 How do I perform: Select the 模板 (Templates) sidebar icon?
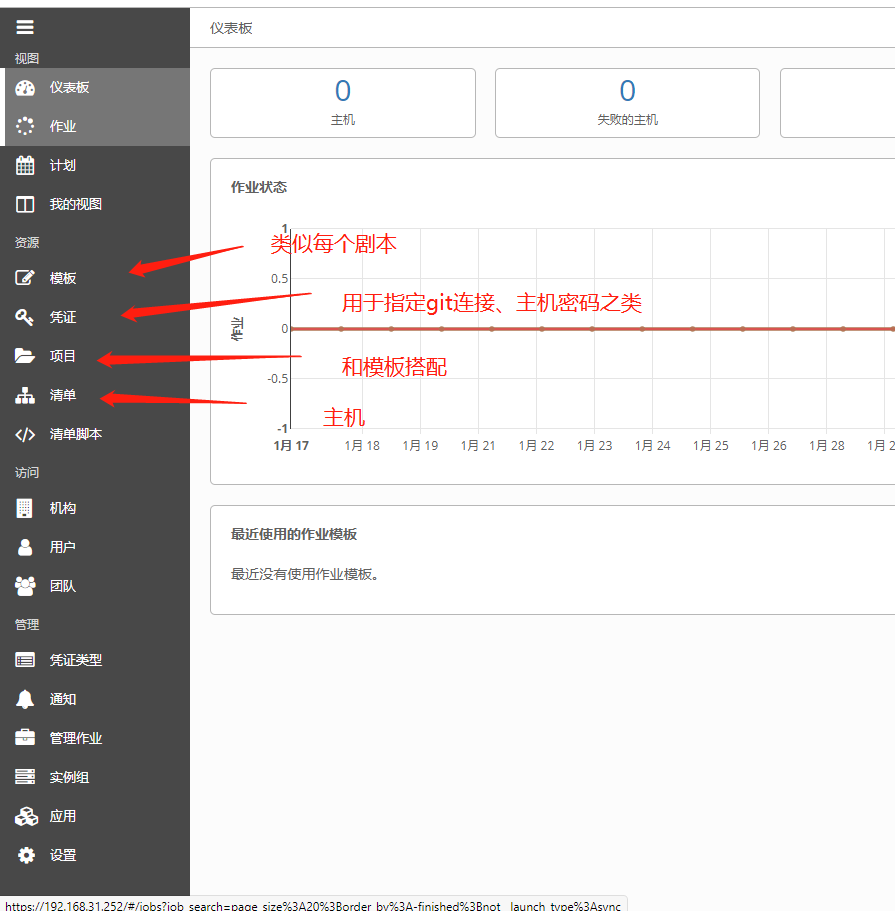coord(24,277)
